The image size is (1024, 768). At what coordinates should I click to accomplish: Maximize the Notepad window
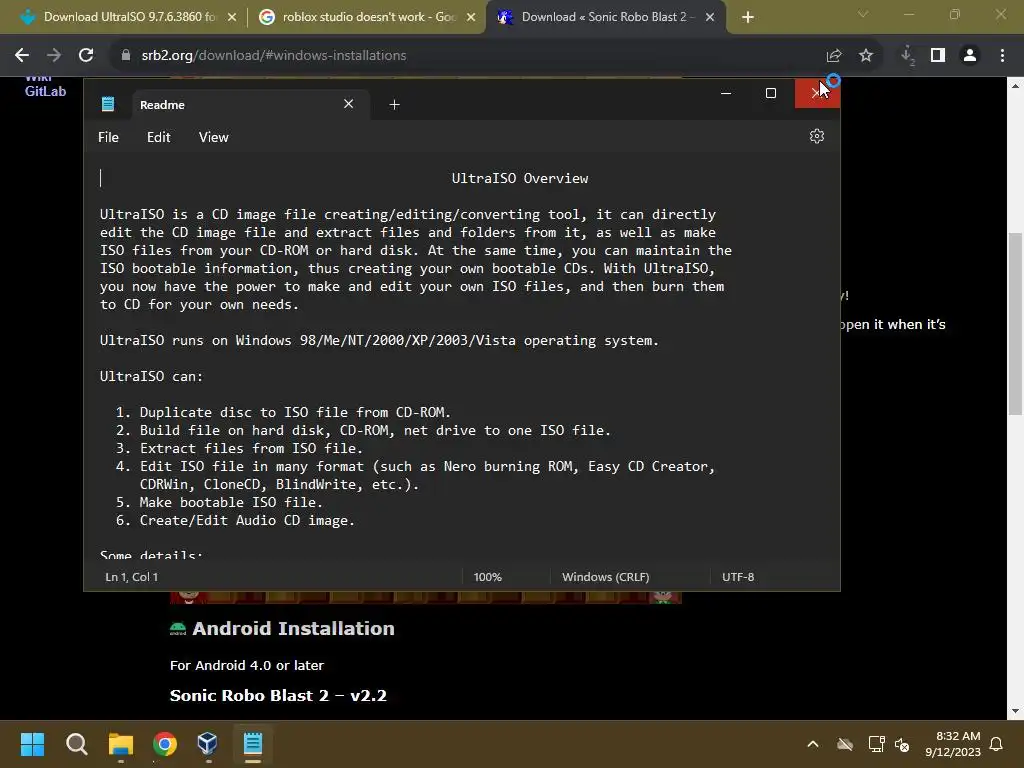tap(771, 93)
